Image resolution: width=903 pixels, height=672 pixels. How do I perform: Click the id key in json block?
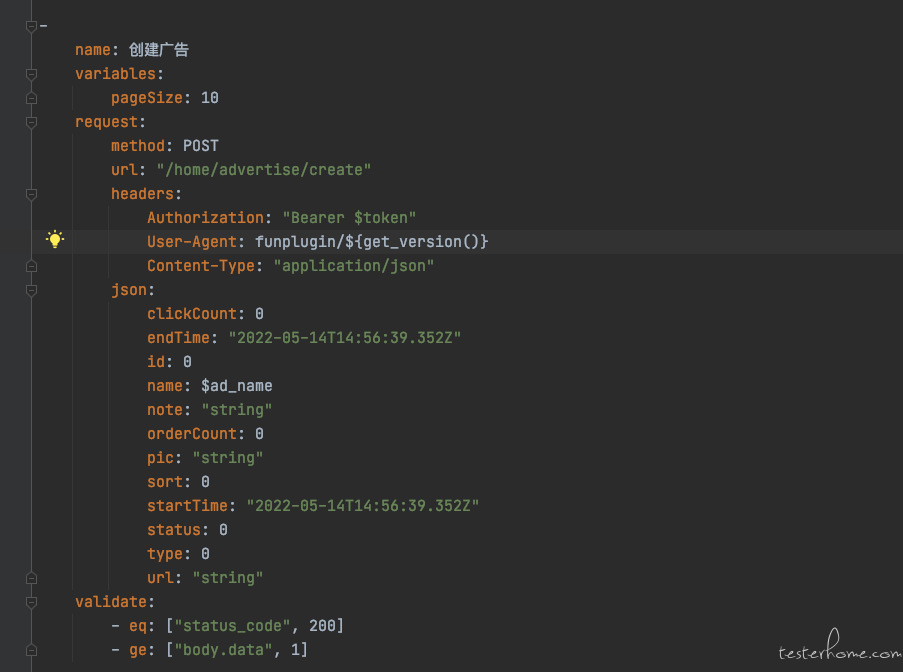[x=156, y=362]
